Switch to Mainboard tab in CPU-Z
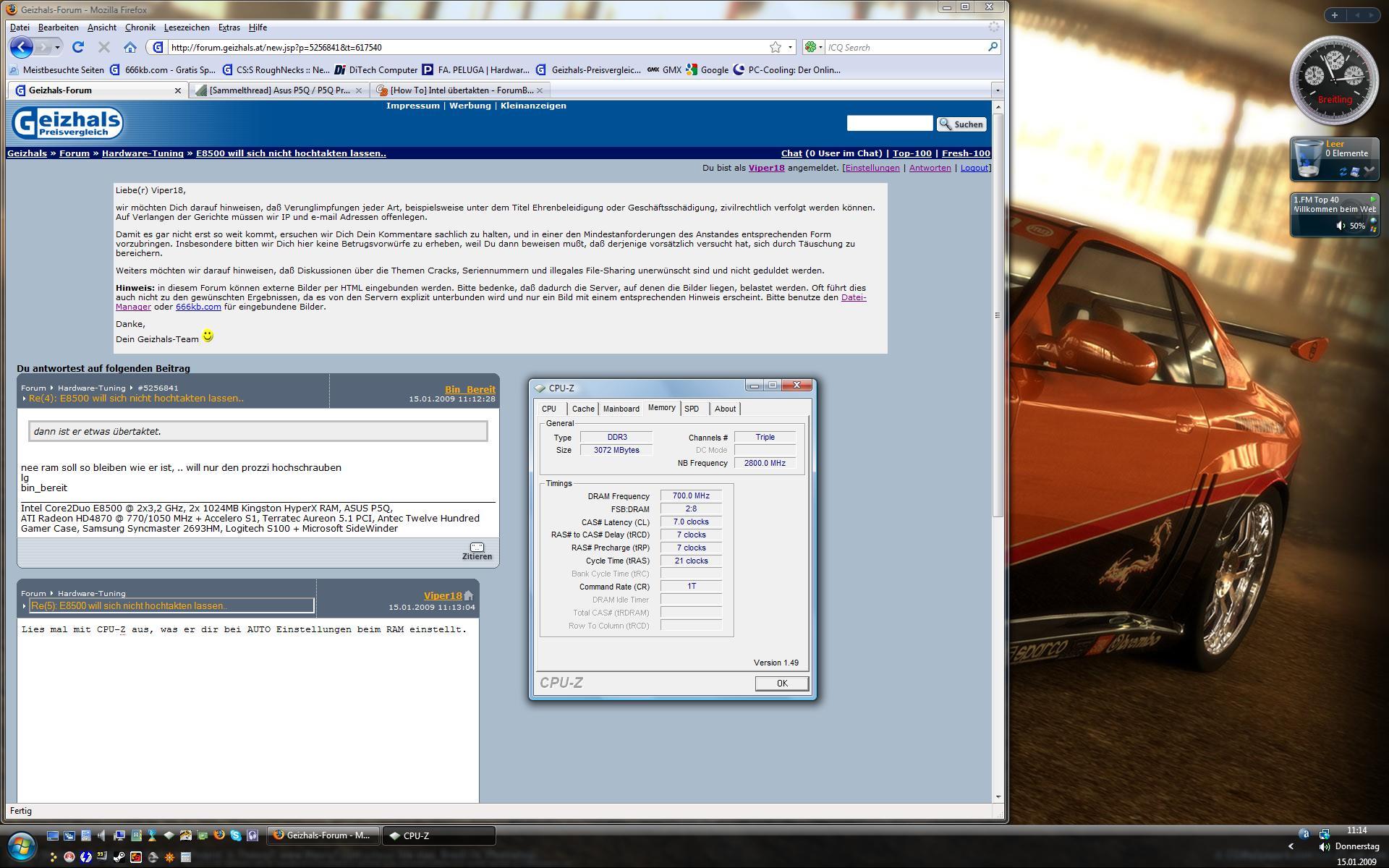 [x=621, y=409]
